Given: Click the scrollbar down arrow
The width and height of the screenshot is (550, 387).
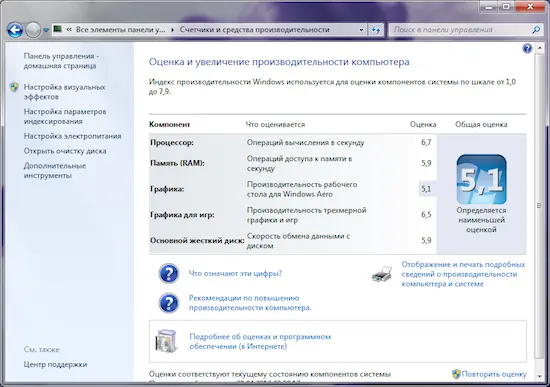Looking at the screenshot, I should [x=539, y=376].
